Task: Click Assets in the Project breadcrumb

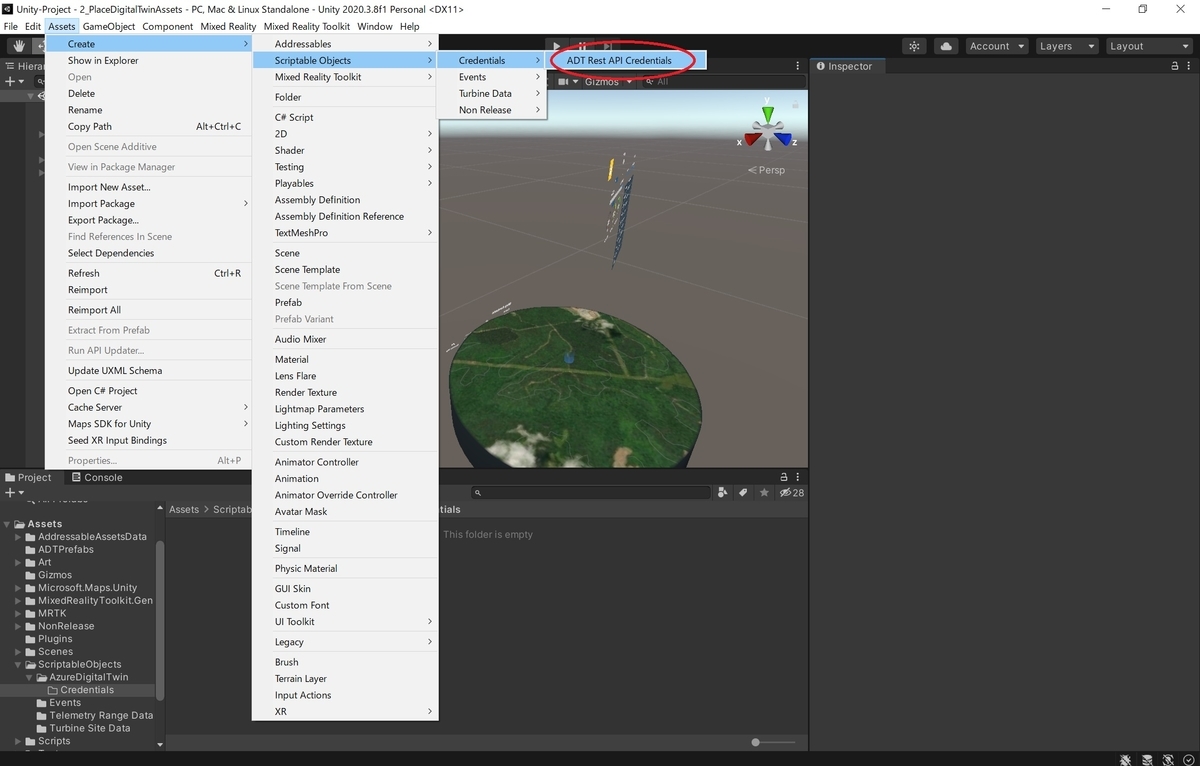Action: (x=184, y=509)
